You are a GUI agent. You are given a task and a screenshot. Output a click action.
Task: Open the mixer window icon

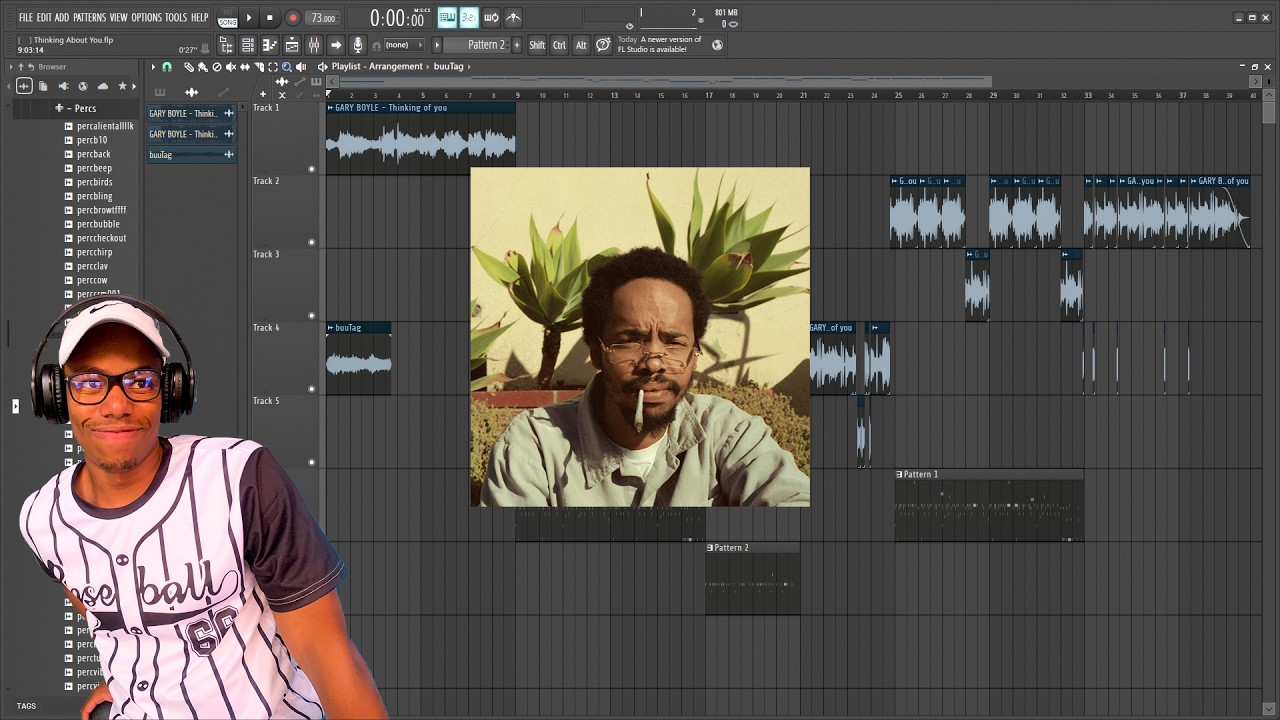coord(313,45)
